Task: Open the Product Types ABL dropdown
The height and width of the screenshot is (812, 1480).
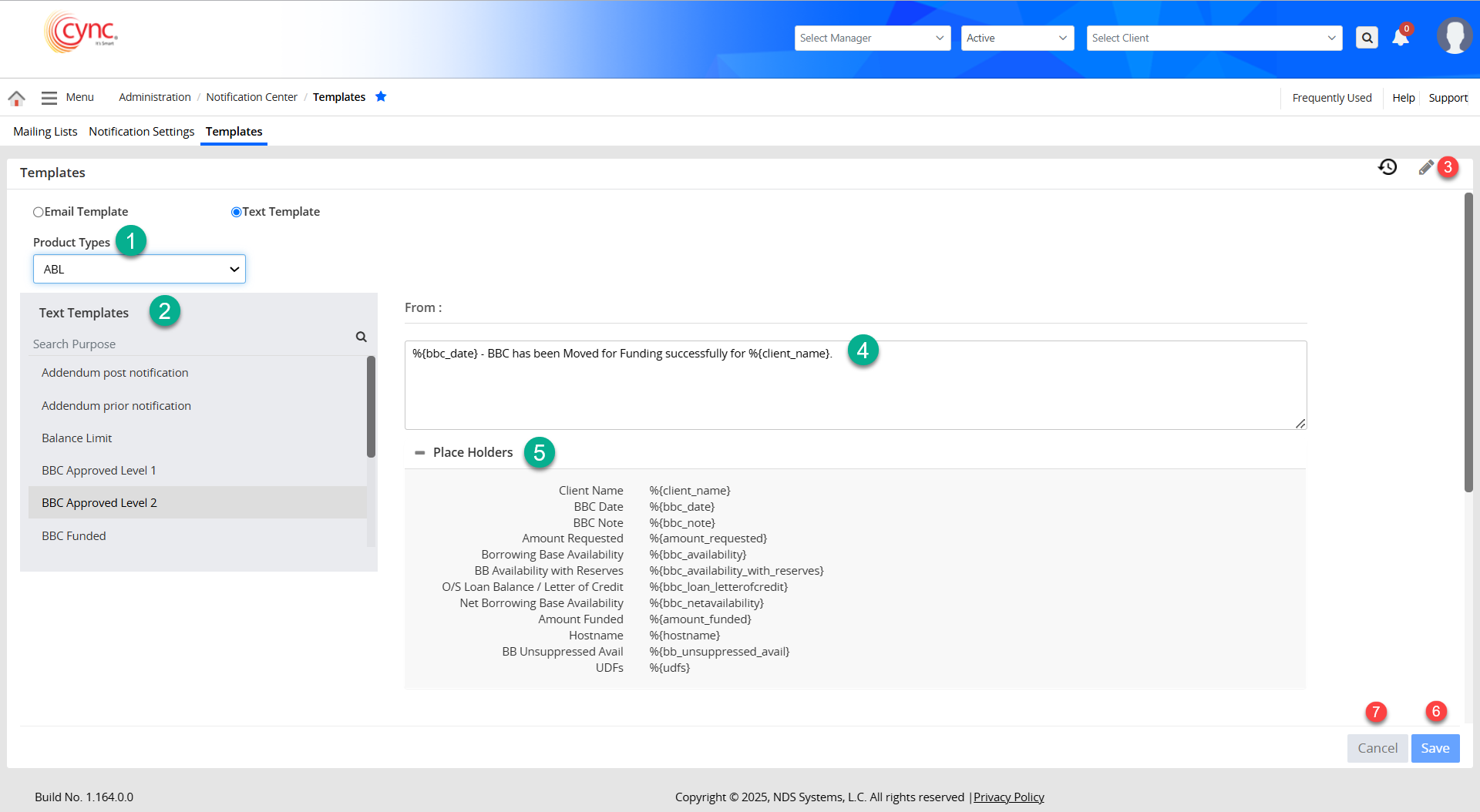Action: 140,269
